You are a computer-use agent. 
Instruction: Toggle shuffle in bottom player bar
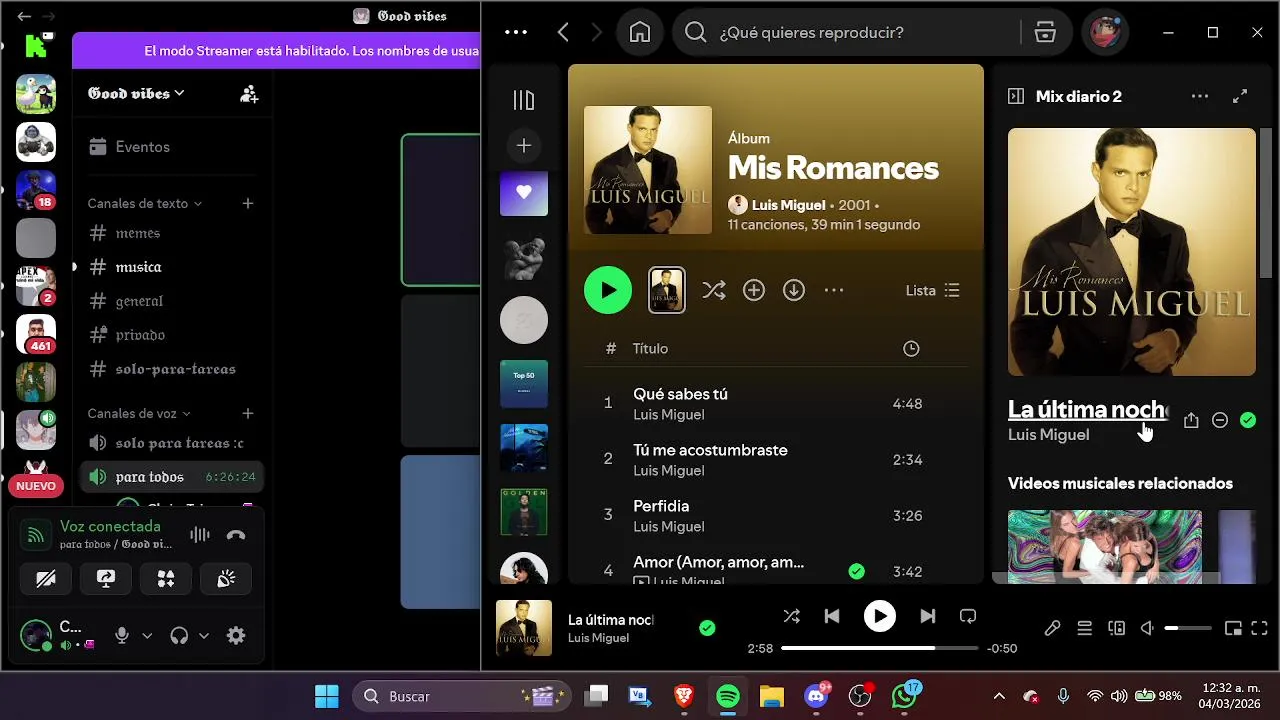[x=792, y=616]
